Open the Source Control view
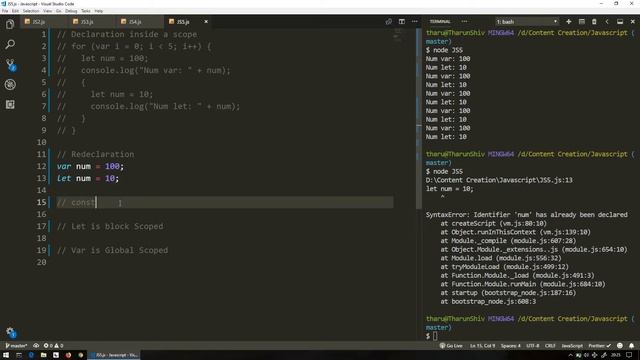The width and height of the screenshot is (640, 360). pos(10,64)
